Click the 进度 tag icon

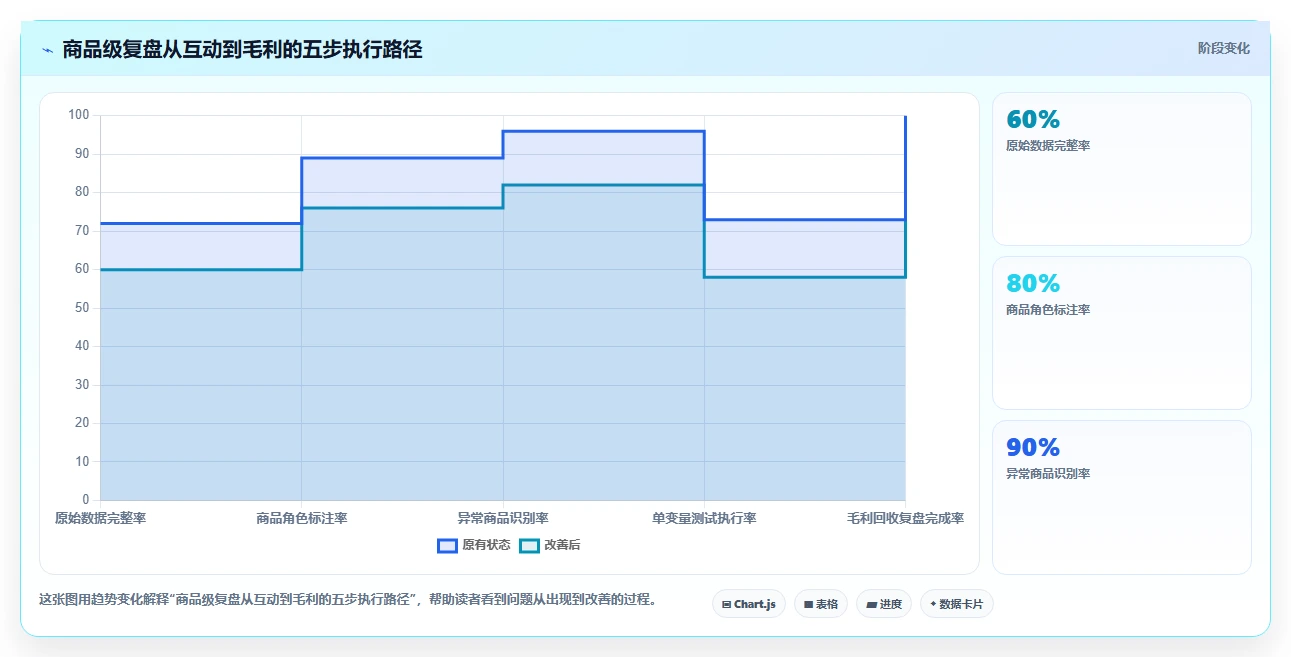(x=871, y=604)
